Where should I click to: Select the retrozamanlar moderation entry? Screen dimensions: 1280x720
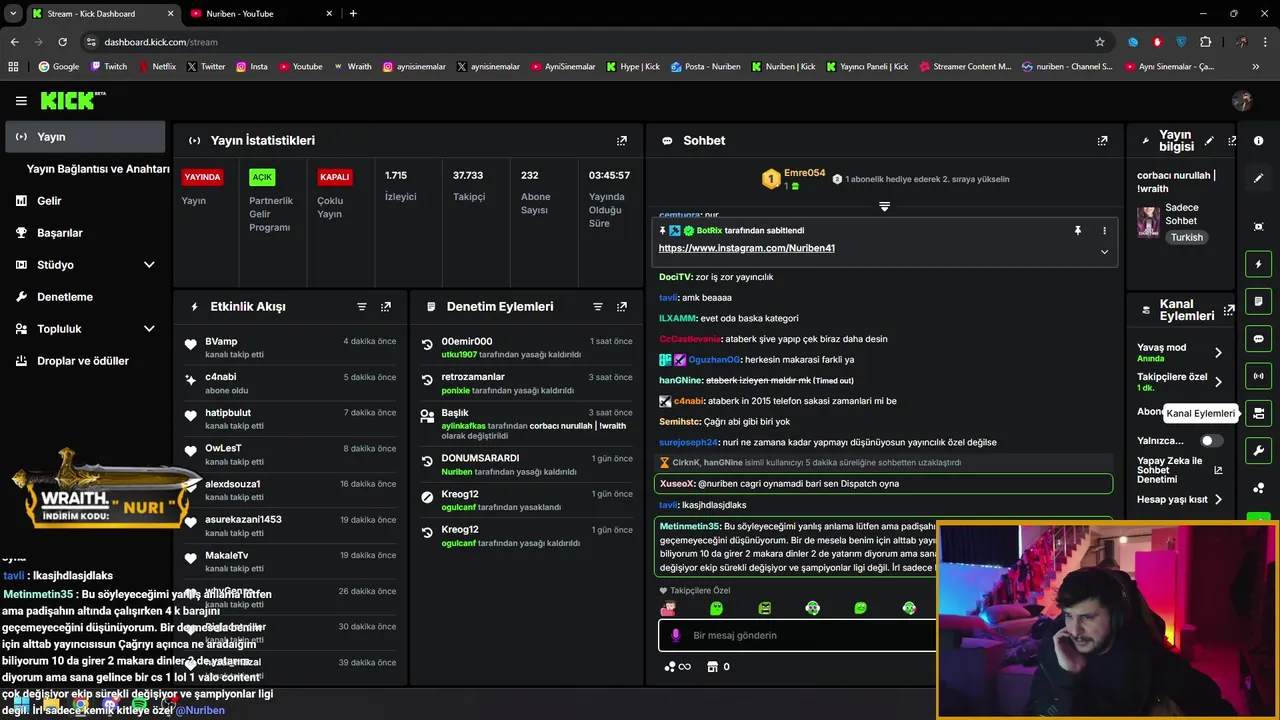pyautogui.click(x=526, y=383)
